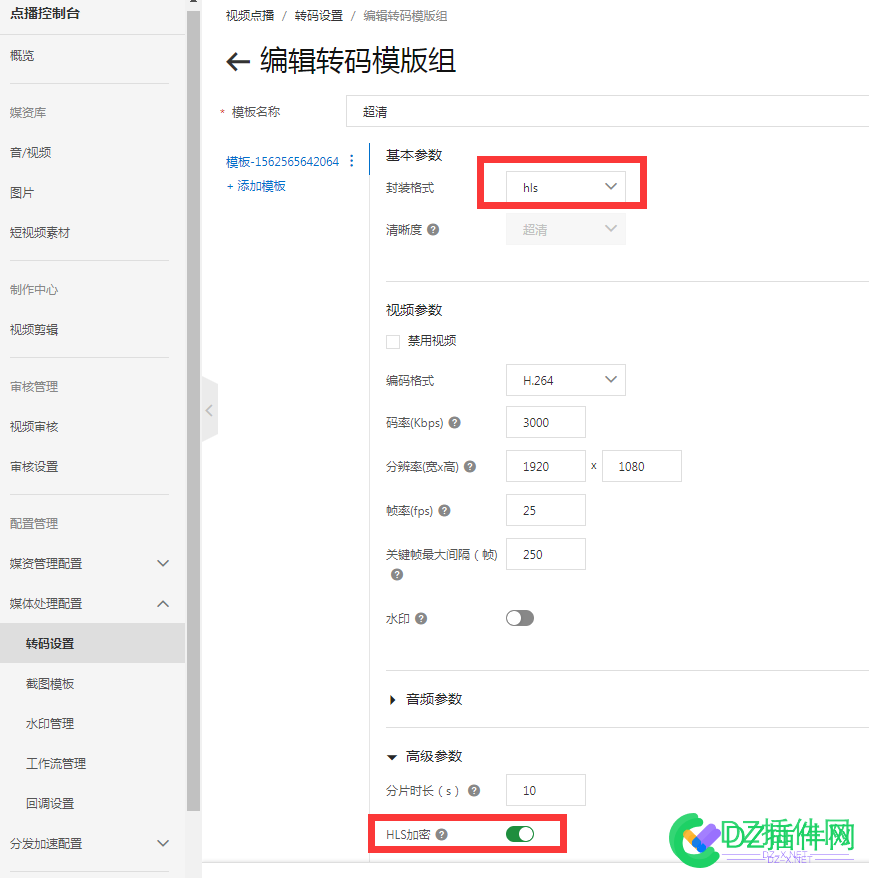869x878 pixels.
Task: Open 回调设置 in the sidebar
Action: click(x=50, y=804)
